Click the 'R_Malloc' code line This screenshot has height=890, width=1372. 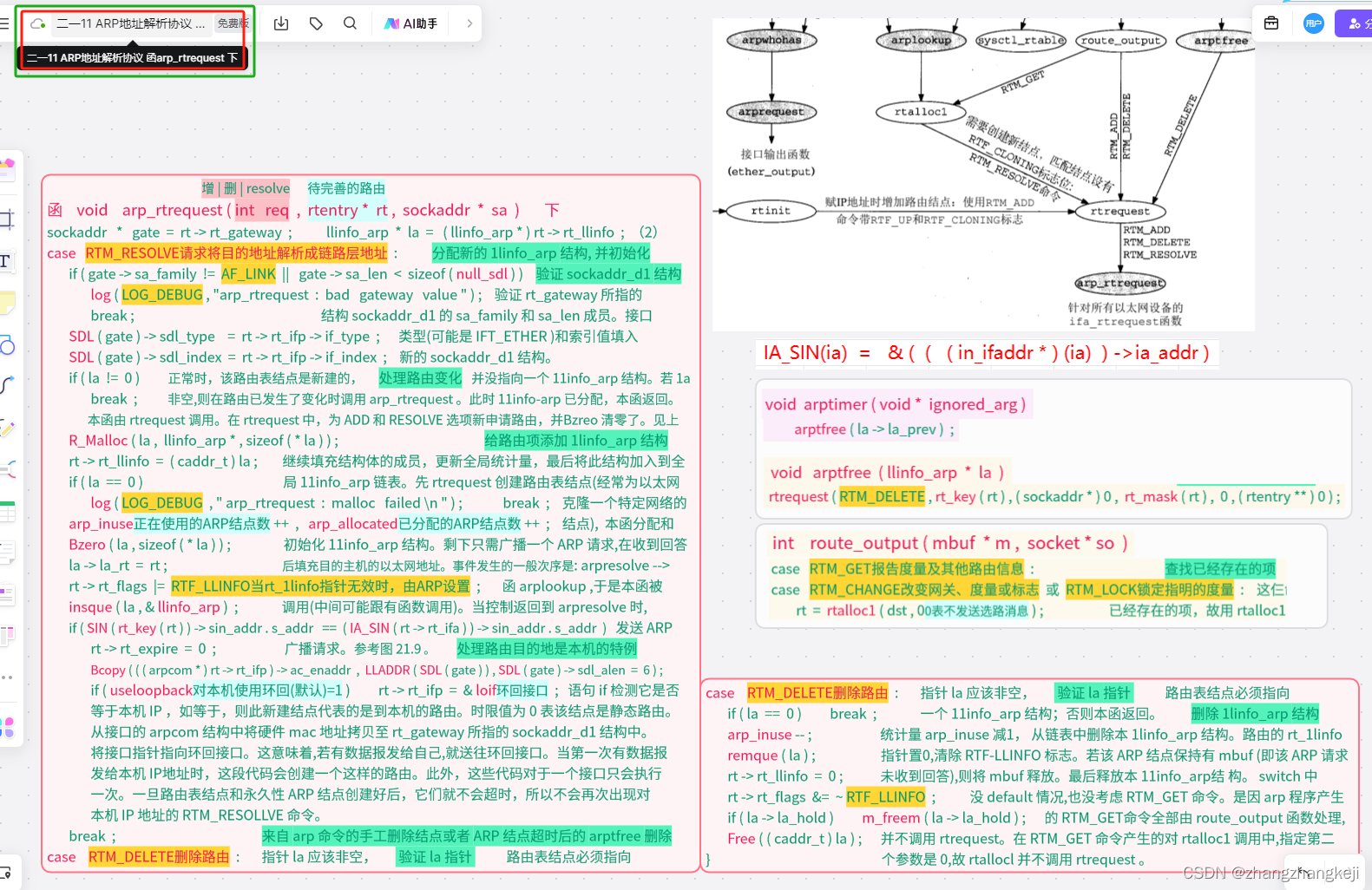click(204, 441)
